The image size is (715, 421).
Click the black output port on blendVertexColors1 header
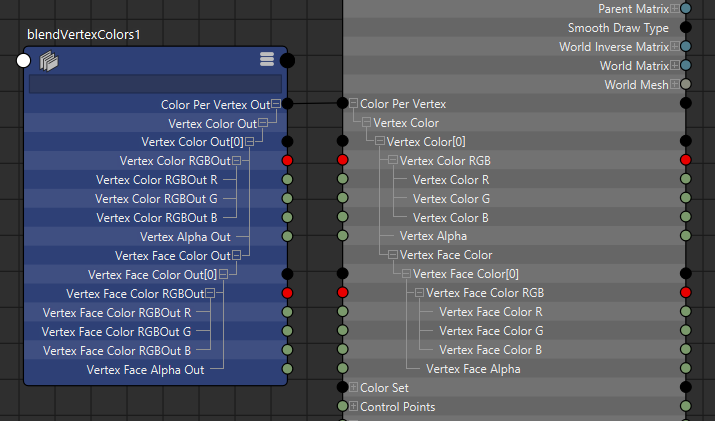(287, 61)
